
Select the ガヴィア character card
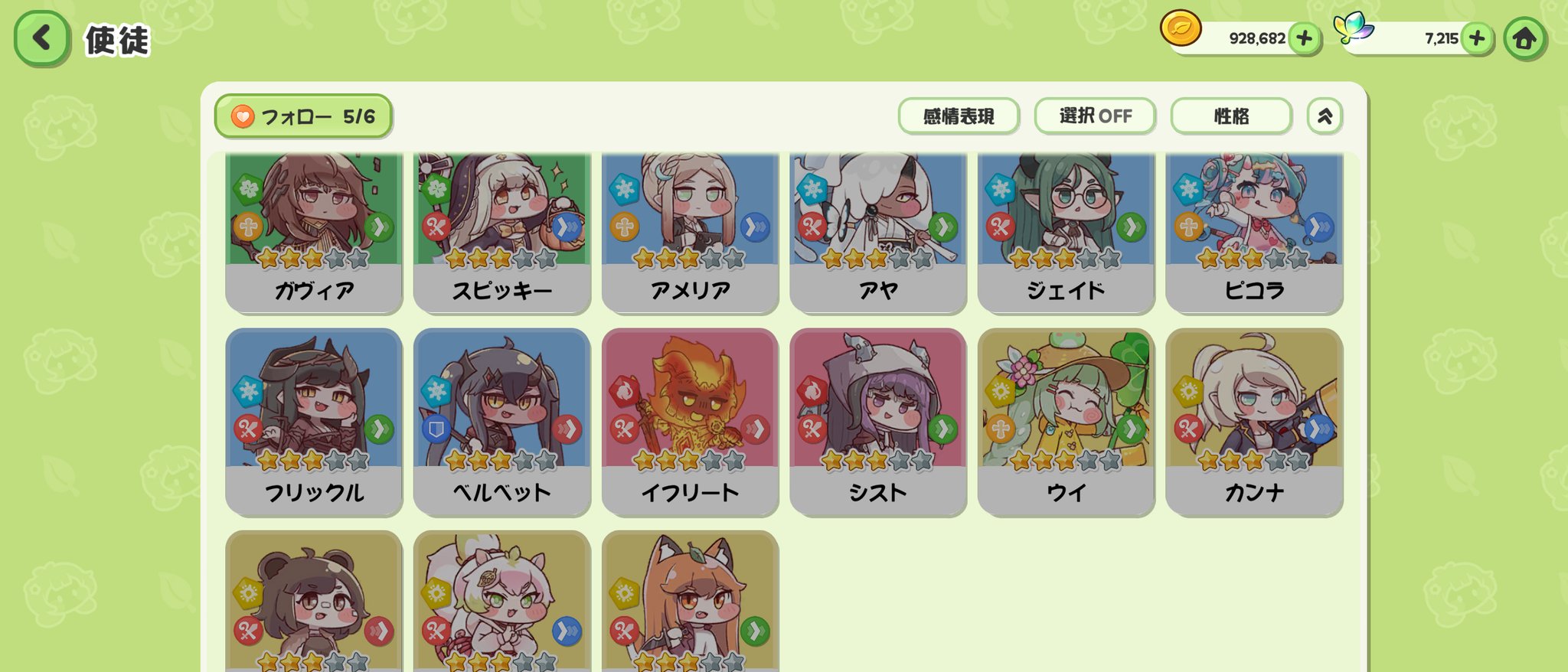(314, 232)
